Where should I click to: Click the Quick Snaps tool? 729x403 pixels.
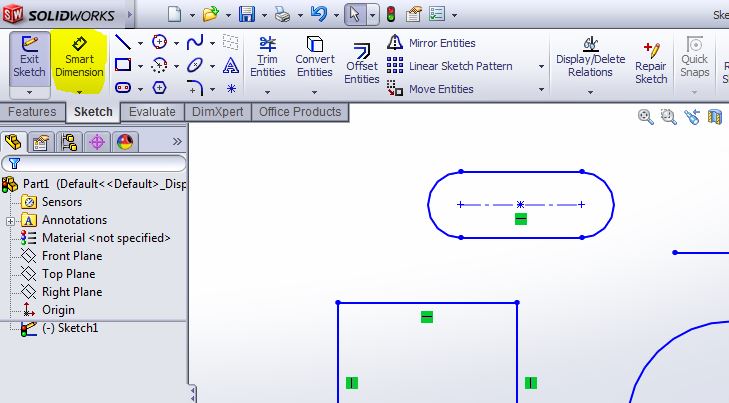click(695, 57)
